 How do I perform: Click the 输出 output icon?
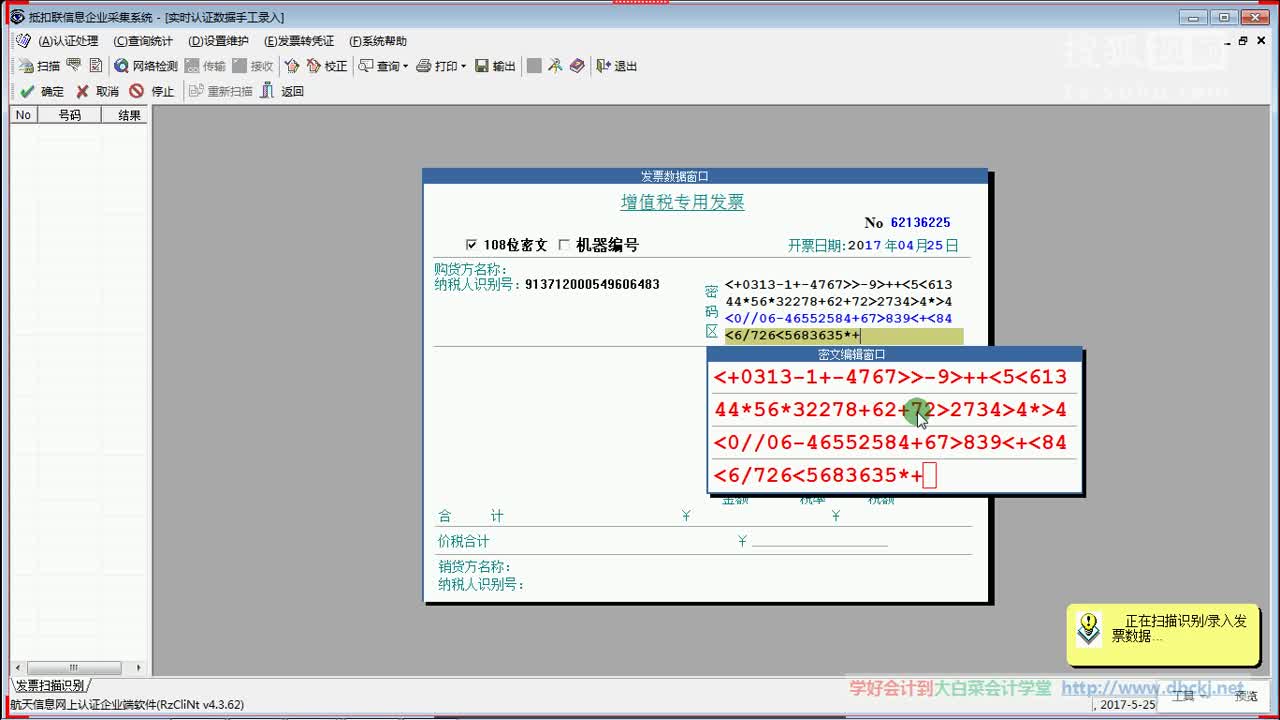(x=494, y=66)
